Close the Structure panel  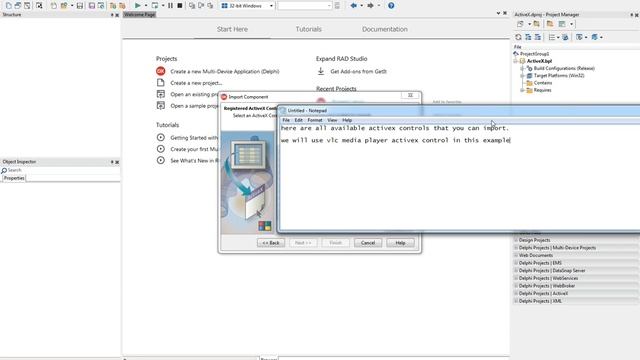point(117,15)
